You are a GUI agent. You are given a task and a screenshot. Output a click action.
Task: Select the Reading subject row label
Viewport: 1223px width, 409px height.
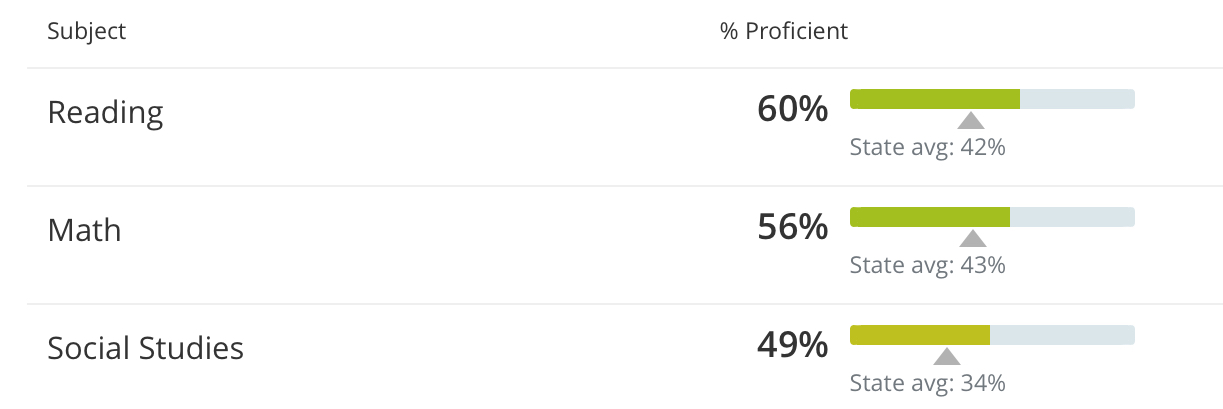(x=106, y=112)
